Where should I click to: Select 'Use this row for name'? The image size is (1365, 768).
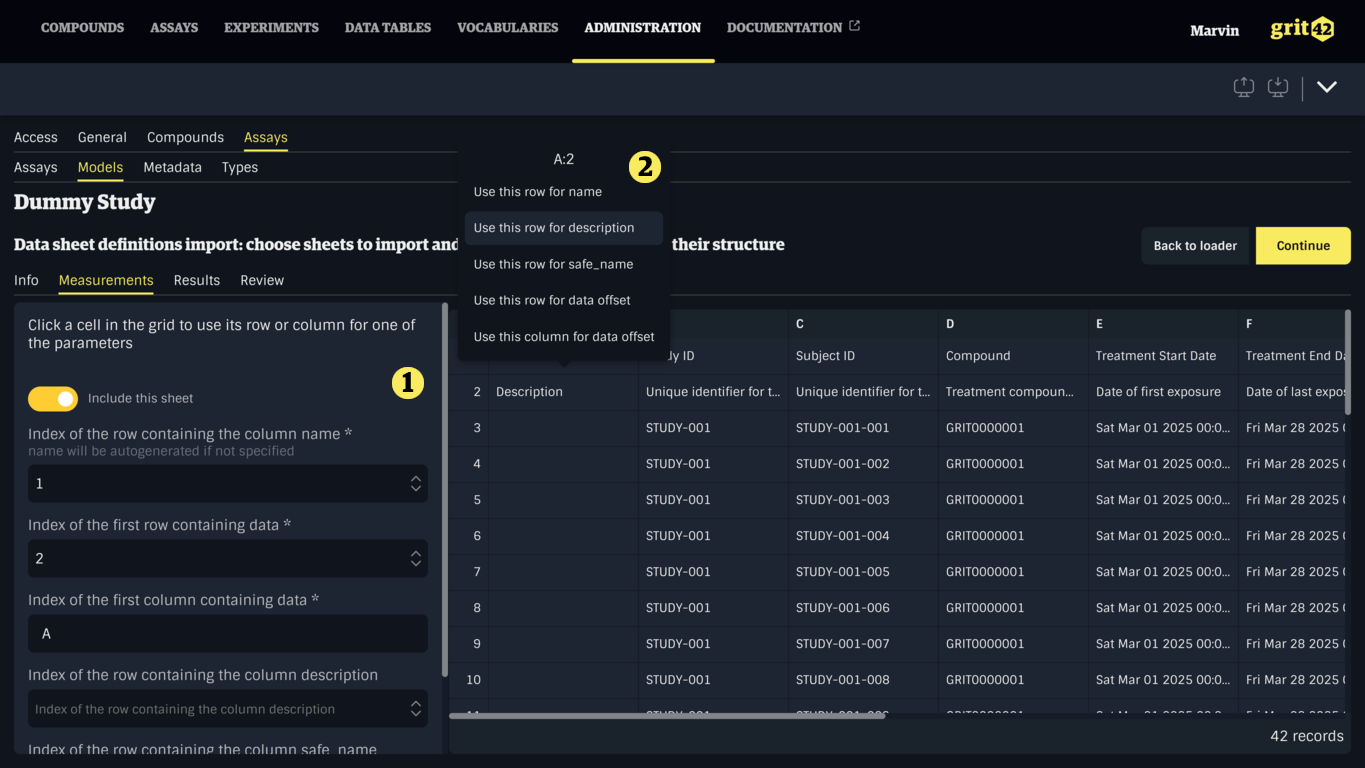(537, 191)
